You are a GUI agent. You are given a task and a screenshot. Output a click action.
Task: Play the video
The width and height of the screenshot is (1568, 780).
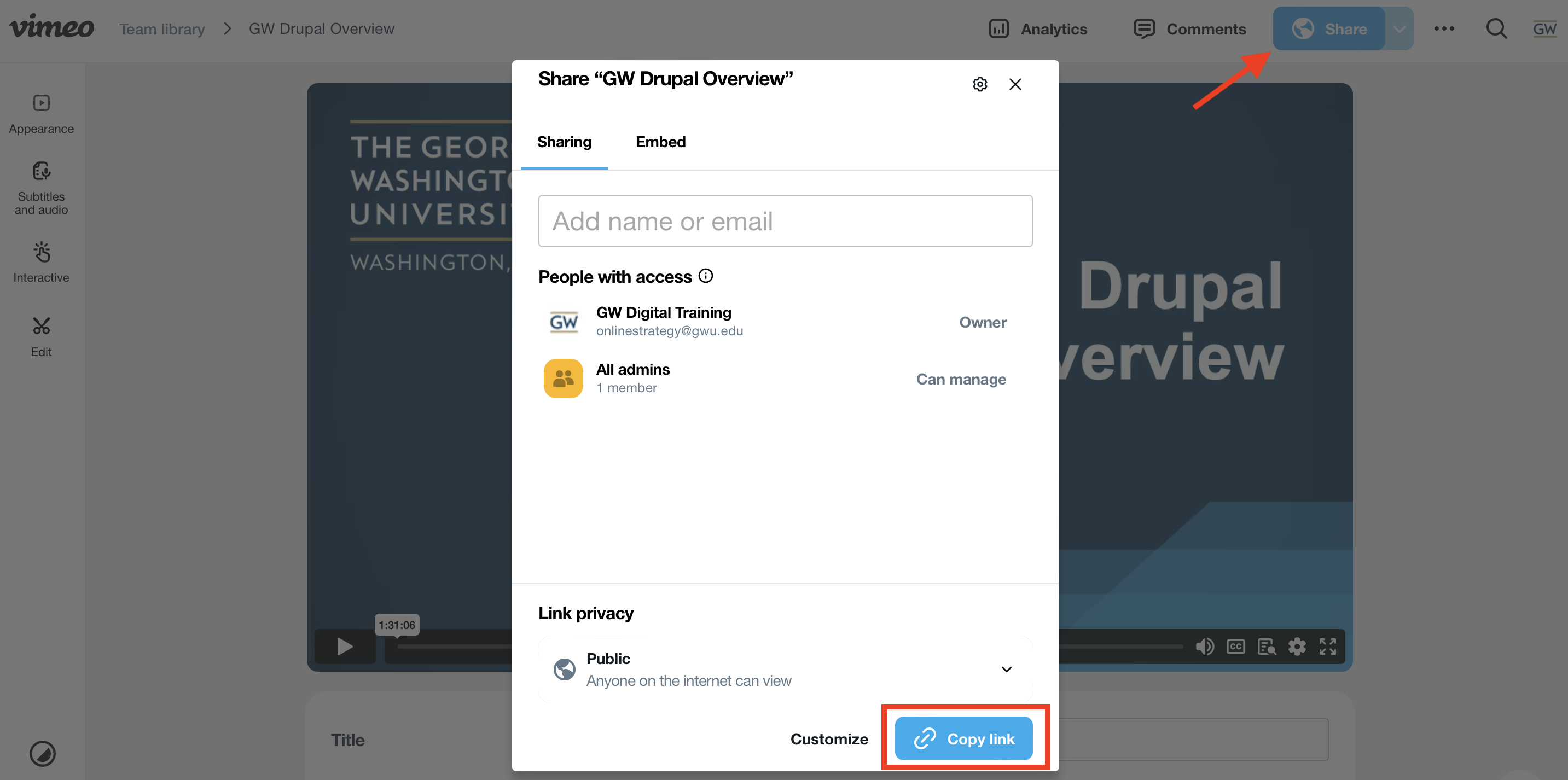click(x=345, y=646)
